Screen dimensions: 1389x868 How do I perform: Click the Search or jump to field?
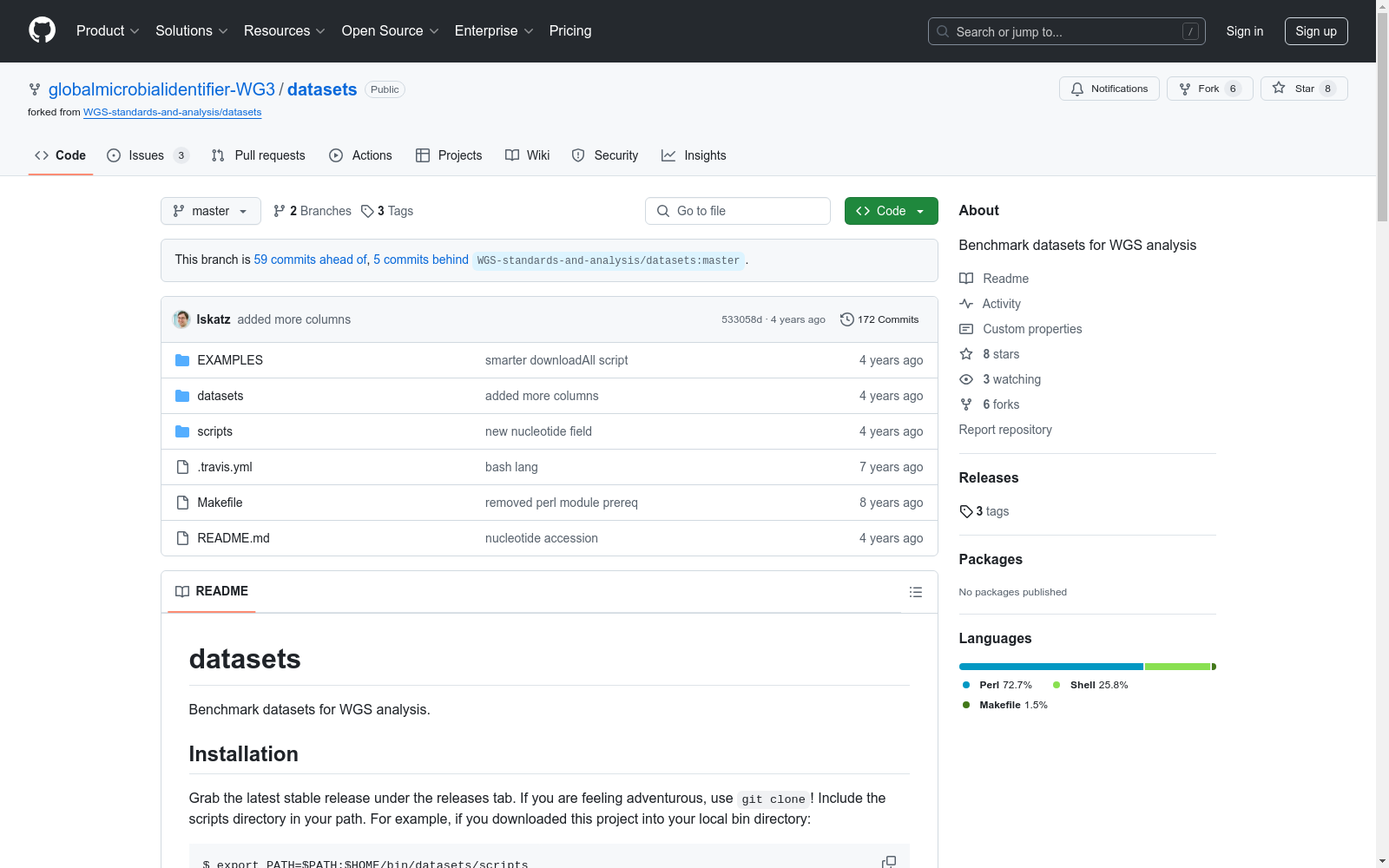point(1067,31)
